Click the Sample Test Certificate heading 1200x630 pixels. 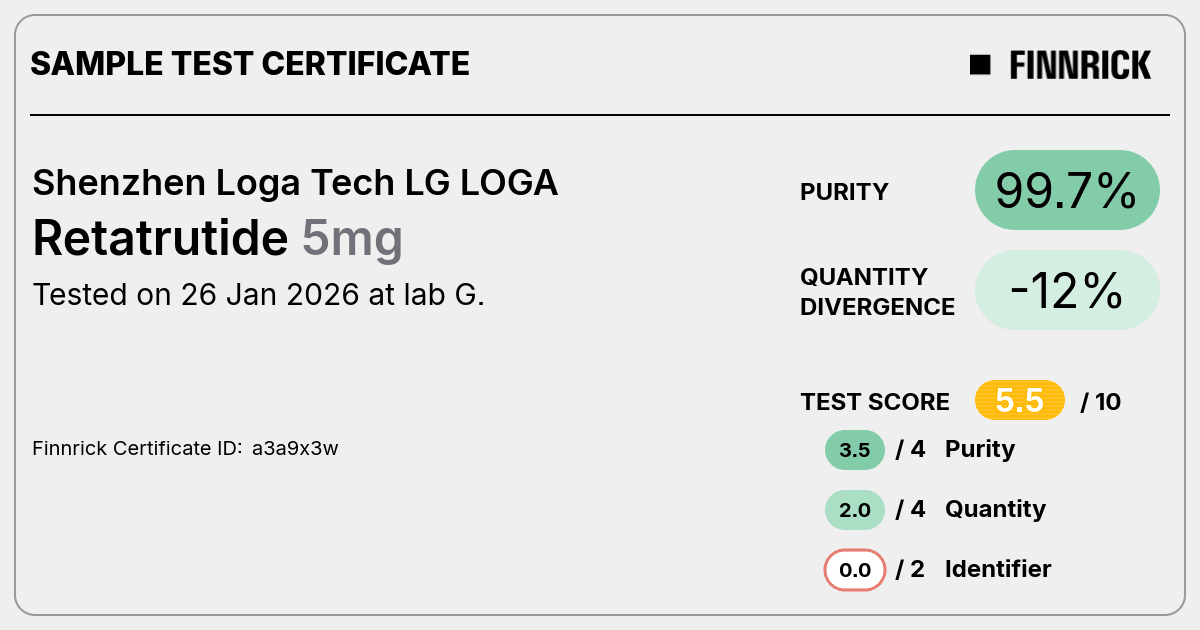[250, 64]
